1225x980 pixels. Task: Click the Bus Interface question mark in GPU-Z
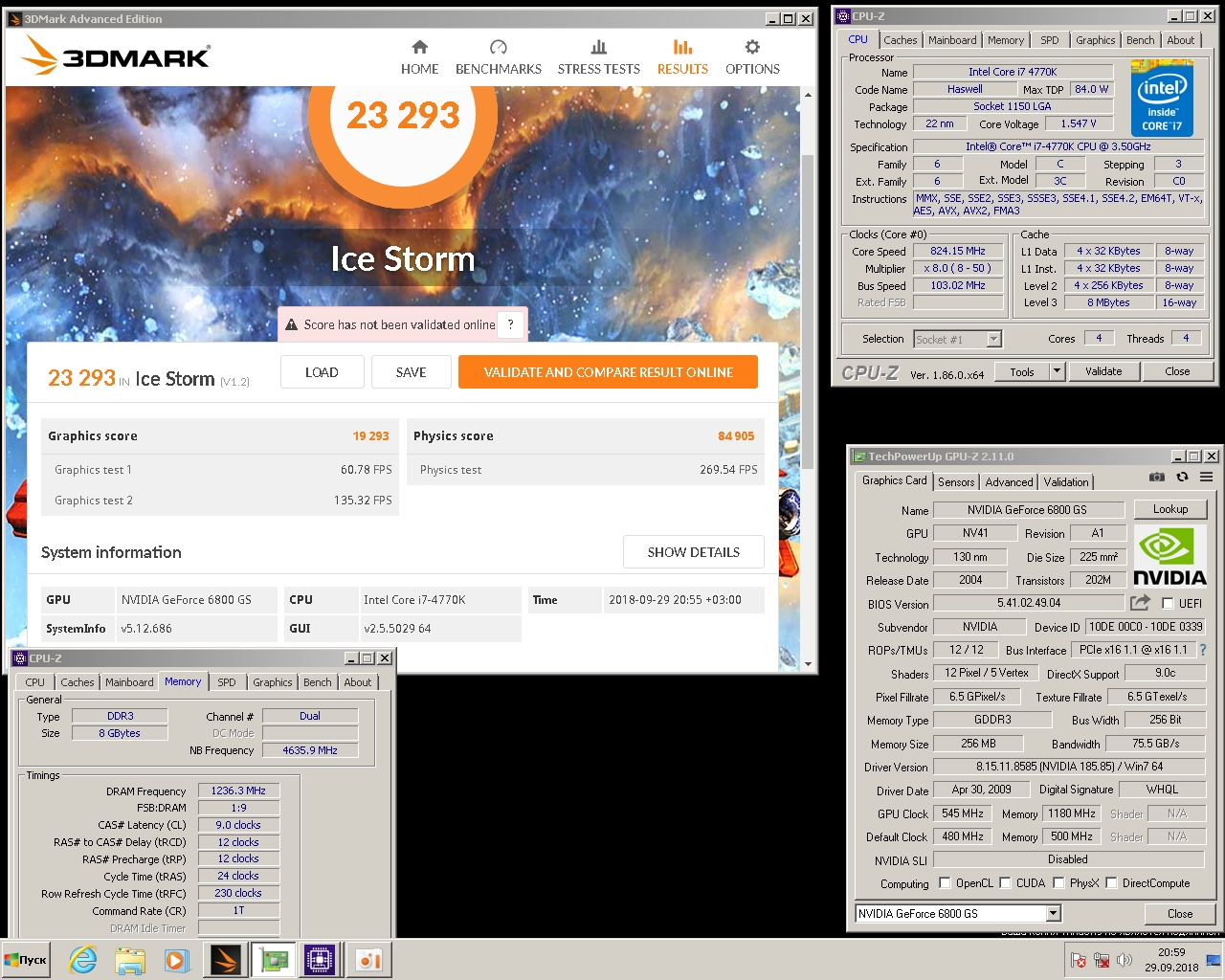[x=1203, y=650]
